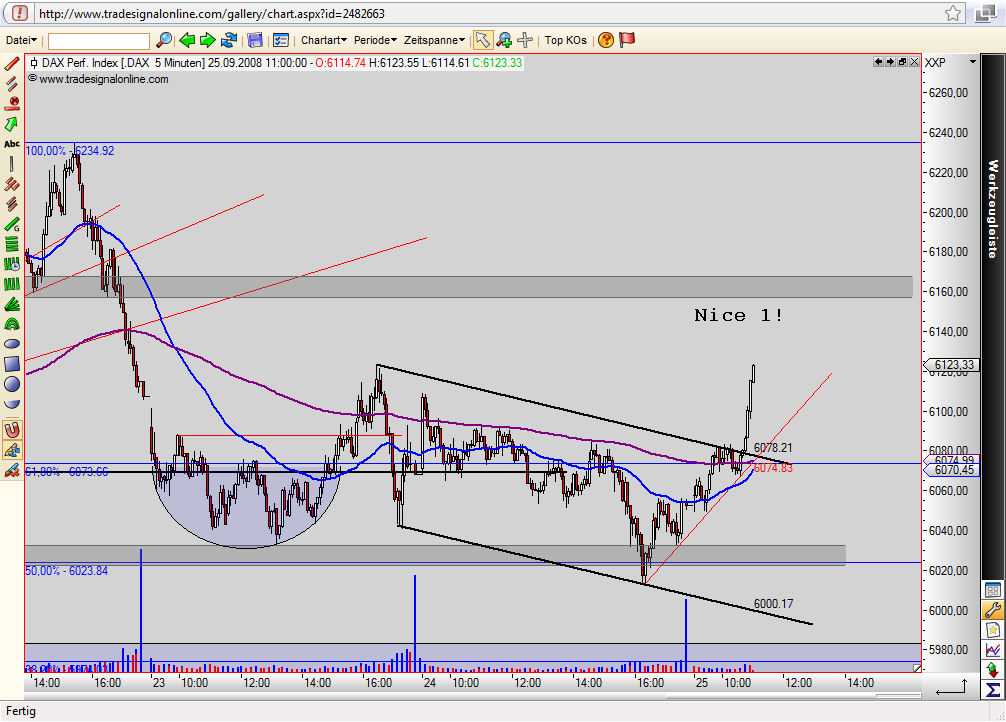
Task: Select the stop marker with red X tool
Action: point(12,103)
